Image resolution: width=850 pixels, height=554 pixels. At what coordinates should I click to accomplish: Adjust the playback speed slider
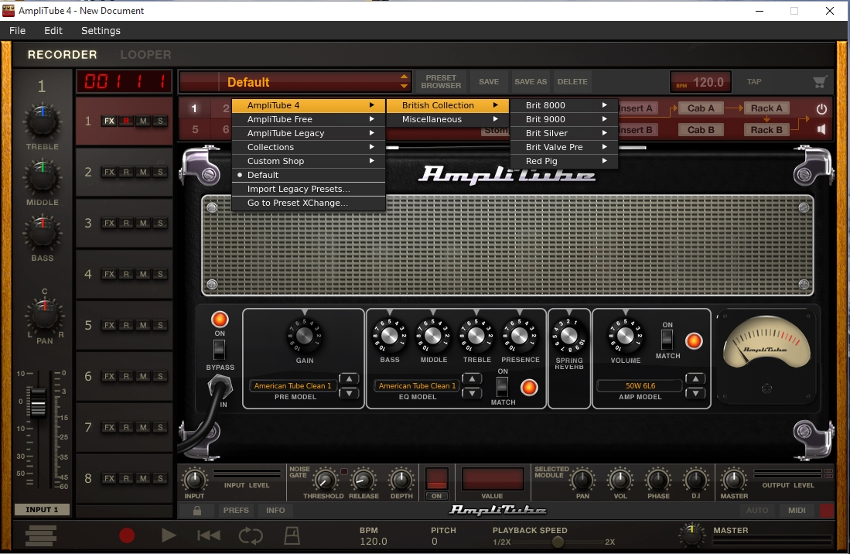[x=558, y=542]
